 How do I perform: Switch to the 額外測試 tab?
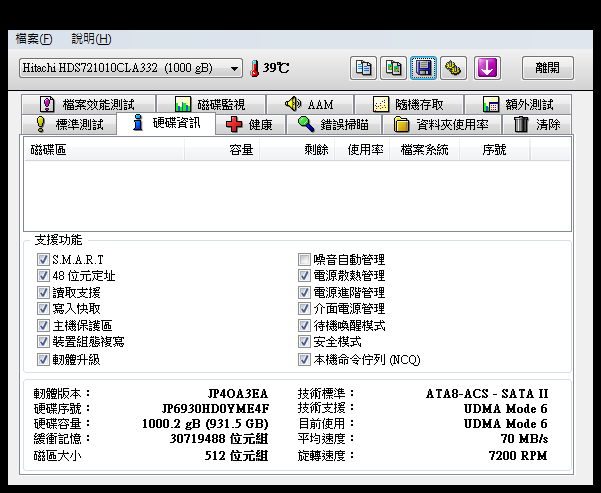(518, 104)
